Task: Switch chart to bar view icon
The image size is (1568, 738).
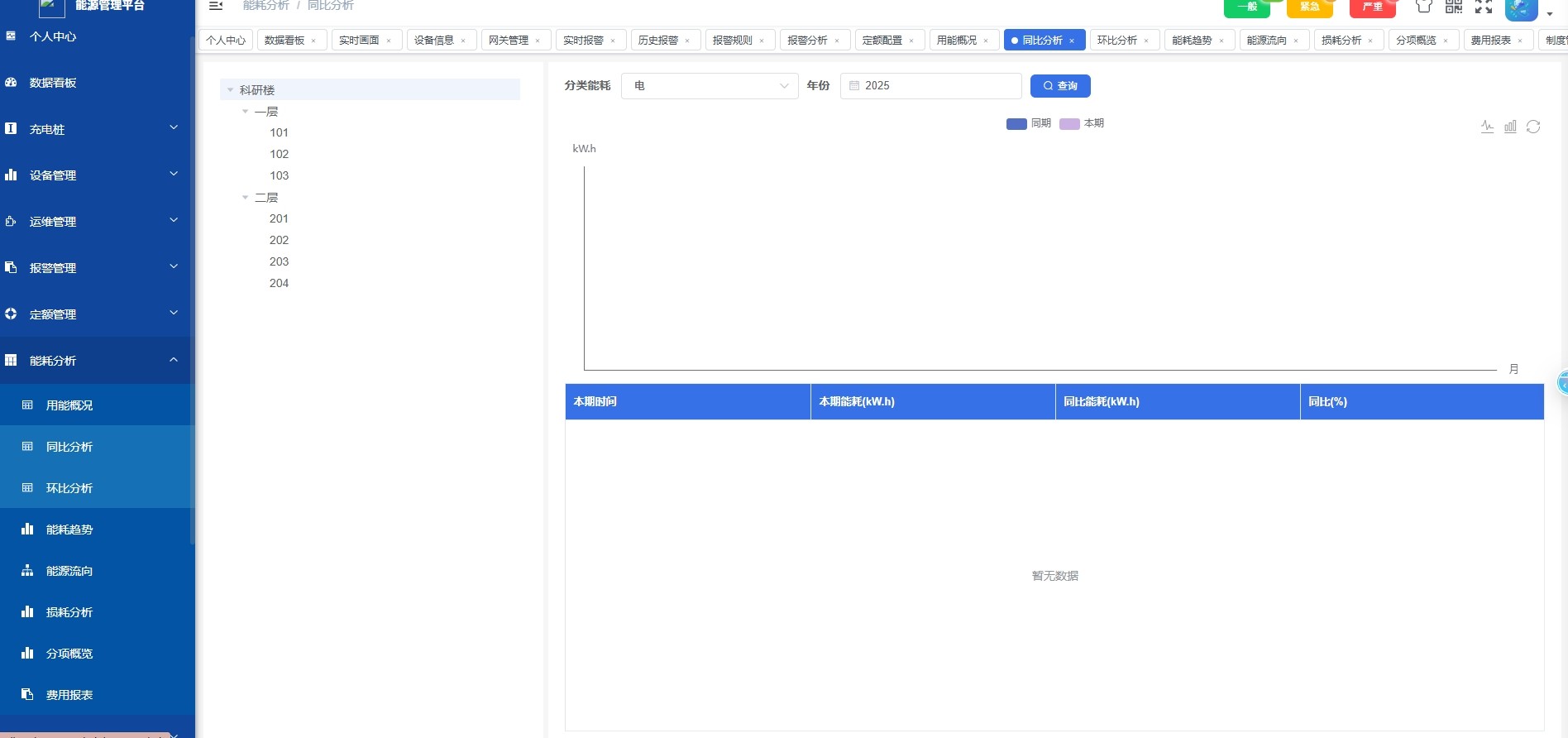Action: (1510, 127)
